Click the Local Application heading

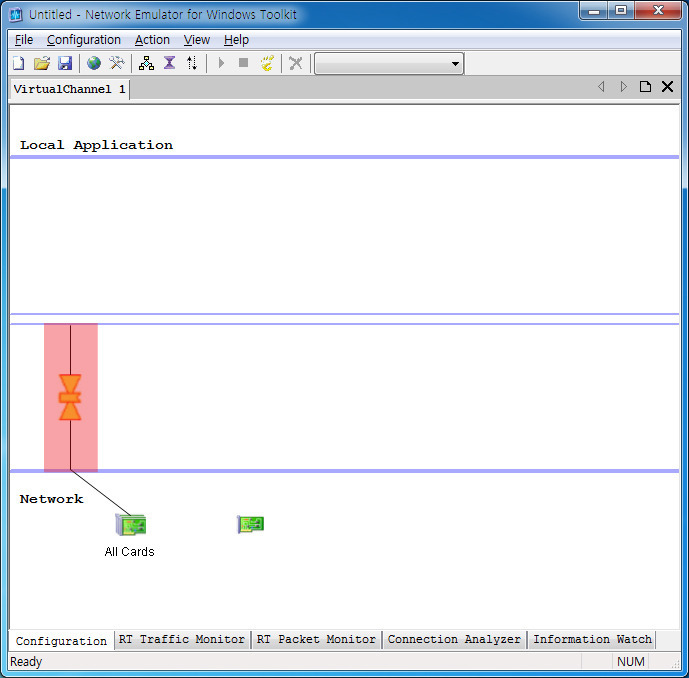[96, 145]
